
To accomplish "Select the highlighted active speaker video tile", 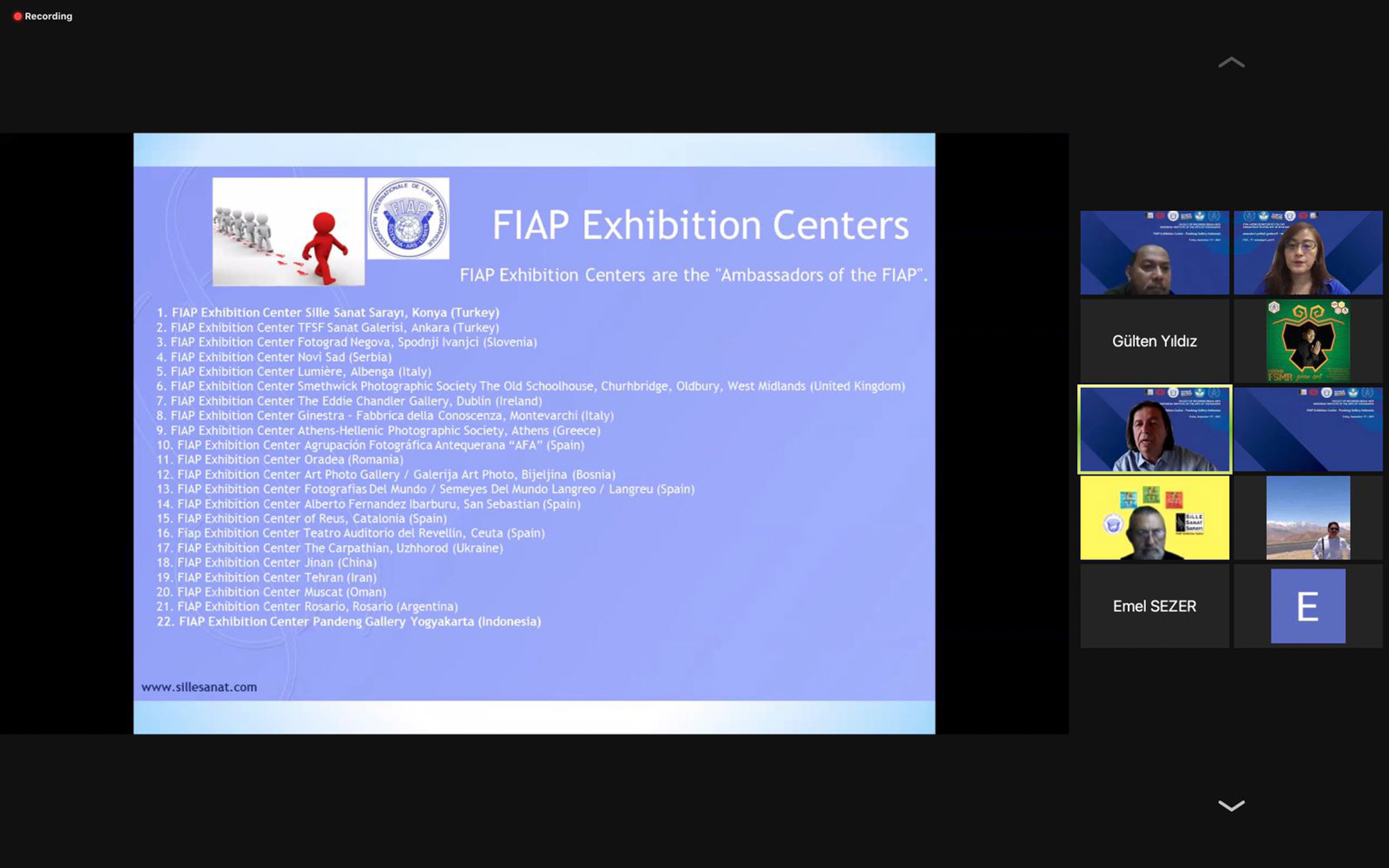I will point(1154,429).
